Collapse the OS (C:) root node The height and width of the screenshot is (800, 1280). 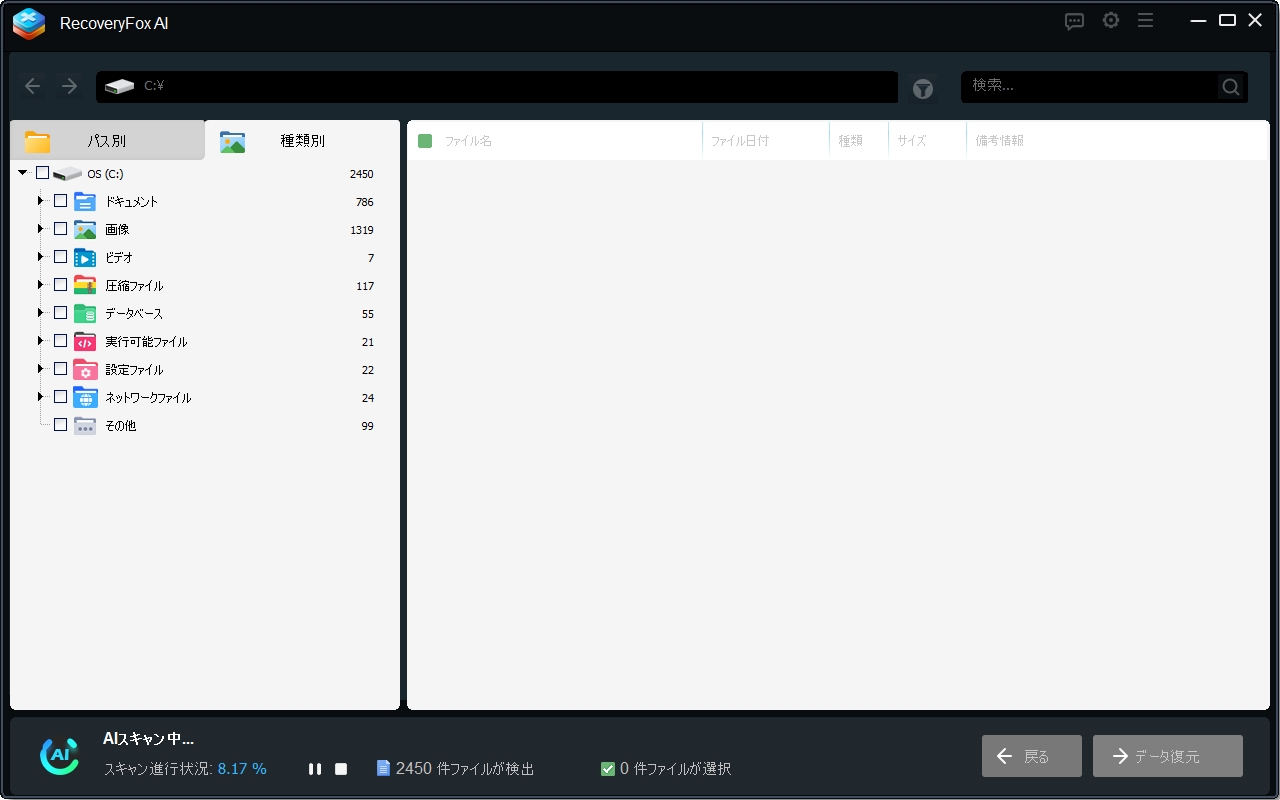click(23, 173)
